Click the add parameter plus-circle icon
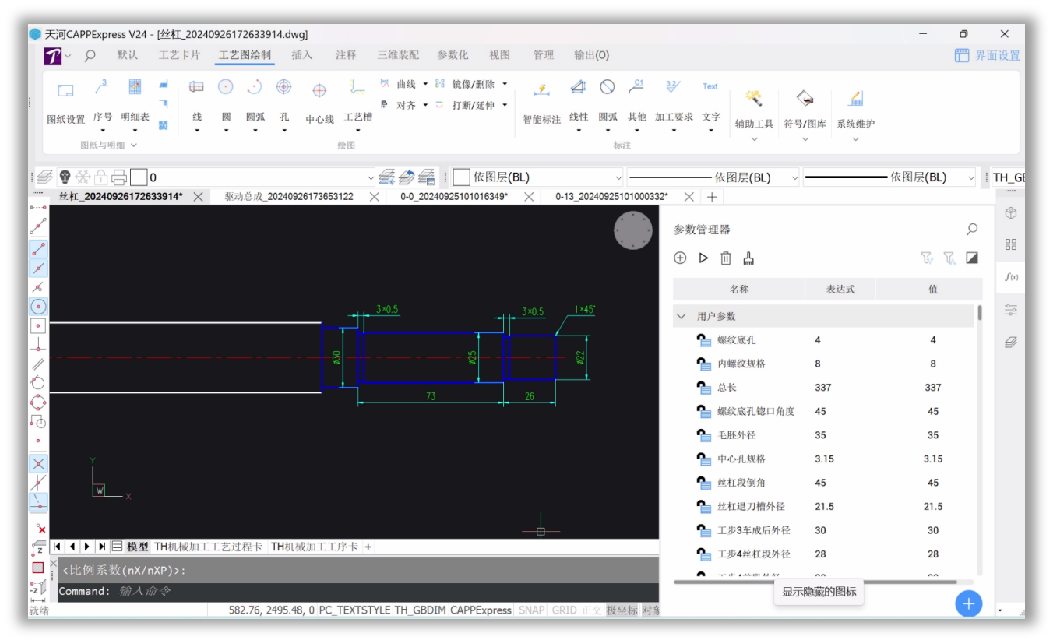 680,258
